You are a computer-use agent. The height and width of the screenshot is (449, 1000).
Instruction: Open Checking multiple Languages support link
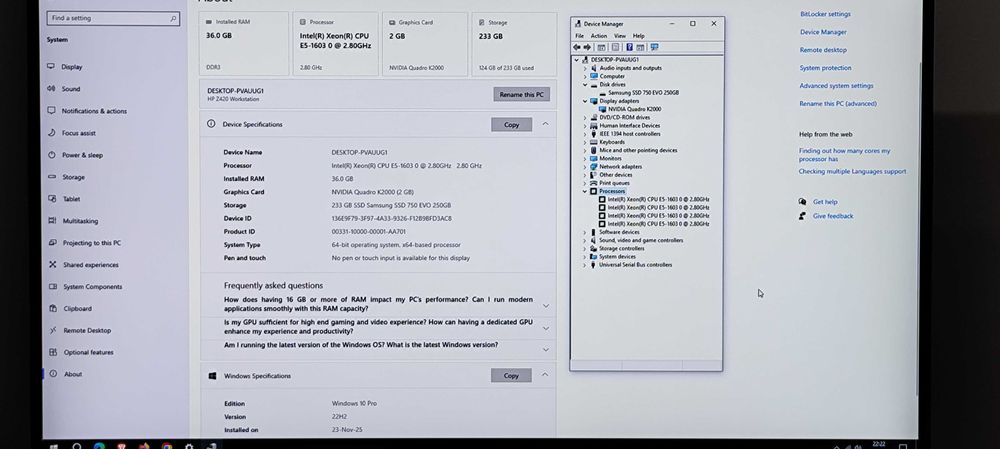(x=852, y=172)
